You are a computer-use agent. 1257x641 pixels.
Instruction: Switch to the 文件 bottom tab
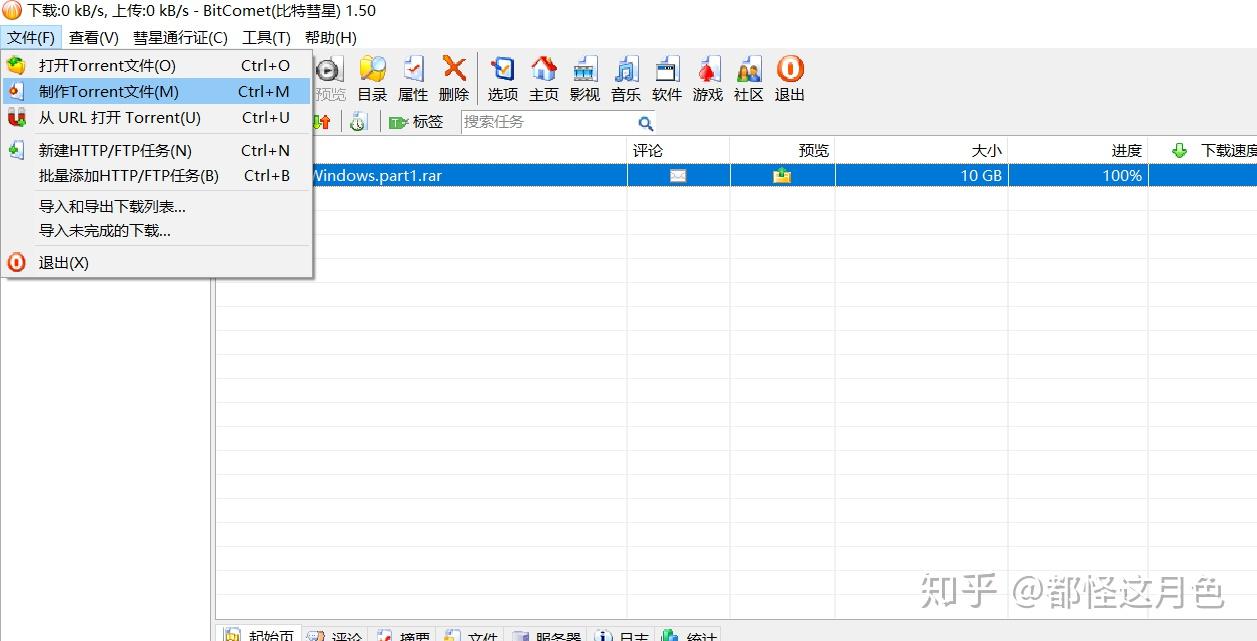[470, 636]
